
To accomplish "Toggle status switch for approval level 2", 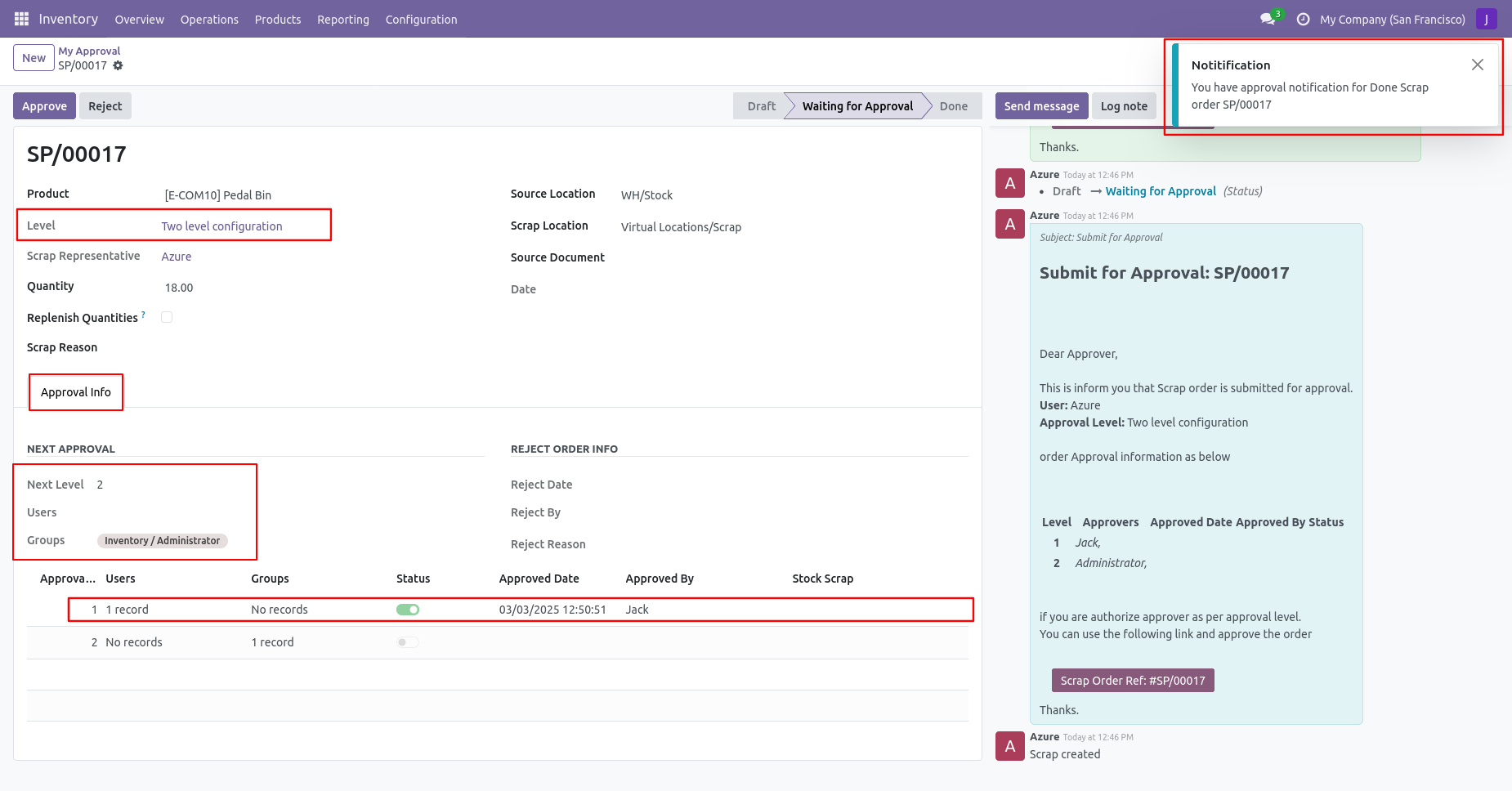I will tap(408, 642).
